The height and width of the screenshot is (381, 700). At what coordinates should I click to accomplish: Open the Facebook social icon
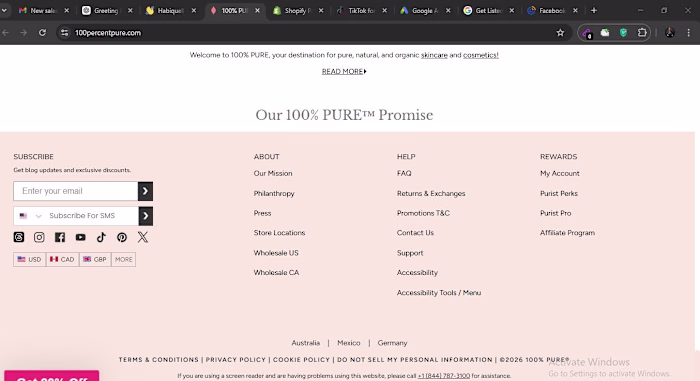coord(60,237)
